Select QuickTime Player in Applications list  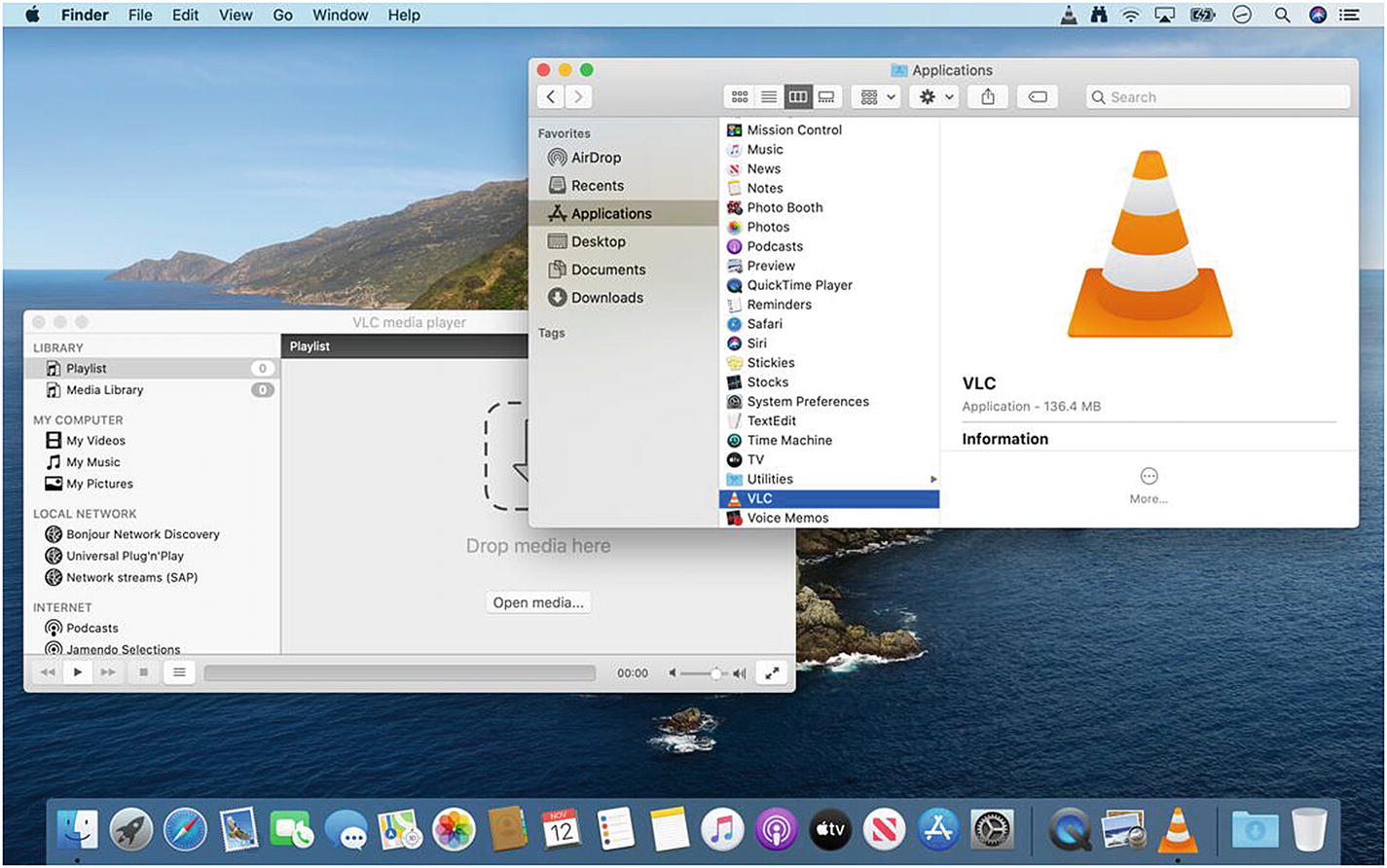click(830, 285)
